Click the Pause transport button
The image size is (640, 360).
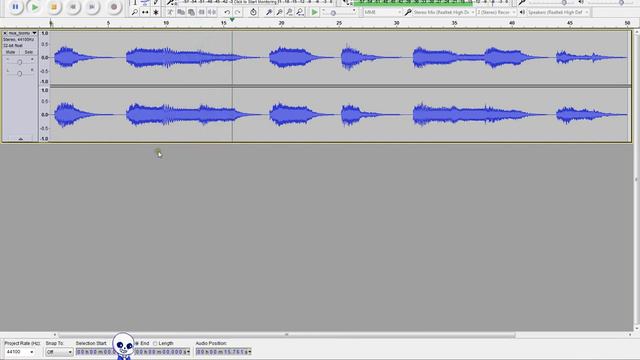click(15, 7)
